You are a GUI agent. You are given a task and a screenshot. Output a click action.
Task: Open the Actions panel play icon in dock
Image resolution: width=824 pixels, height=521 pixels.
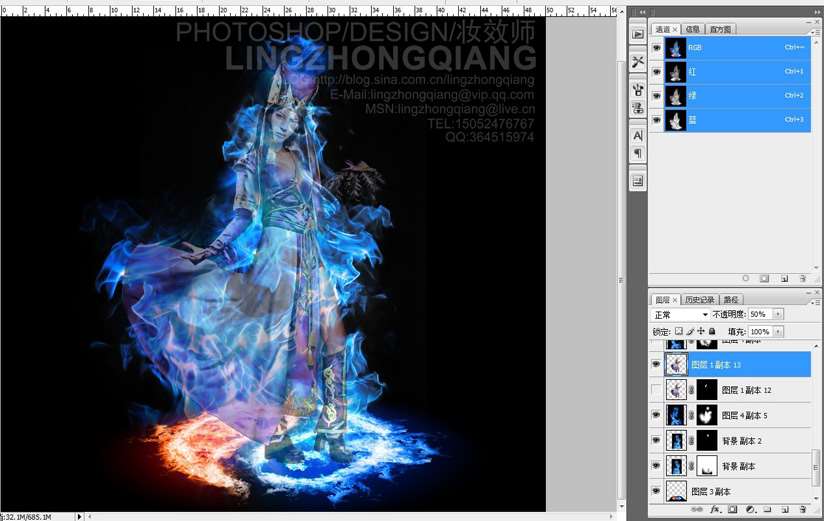click(x=638, y=34)
